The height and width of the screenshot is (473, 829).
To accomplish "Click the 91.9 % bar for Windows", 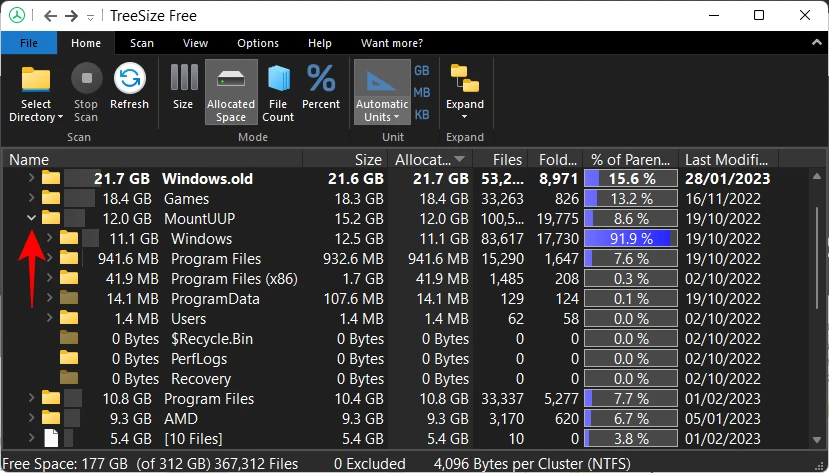I will point(630,238).
